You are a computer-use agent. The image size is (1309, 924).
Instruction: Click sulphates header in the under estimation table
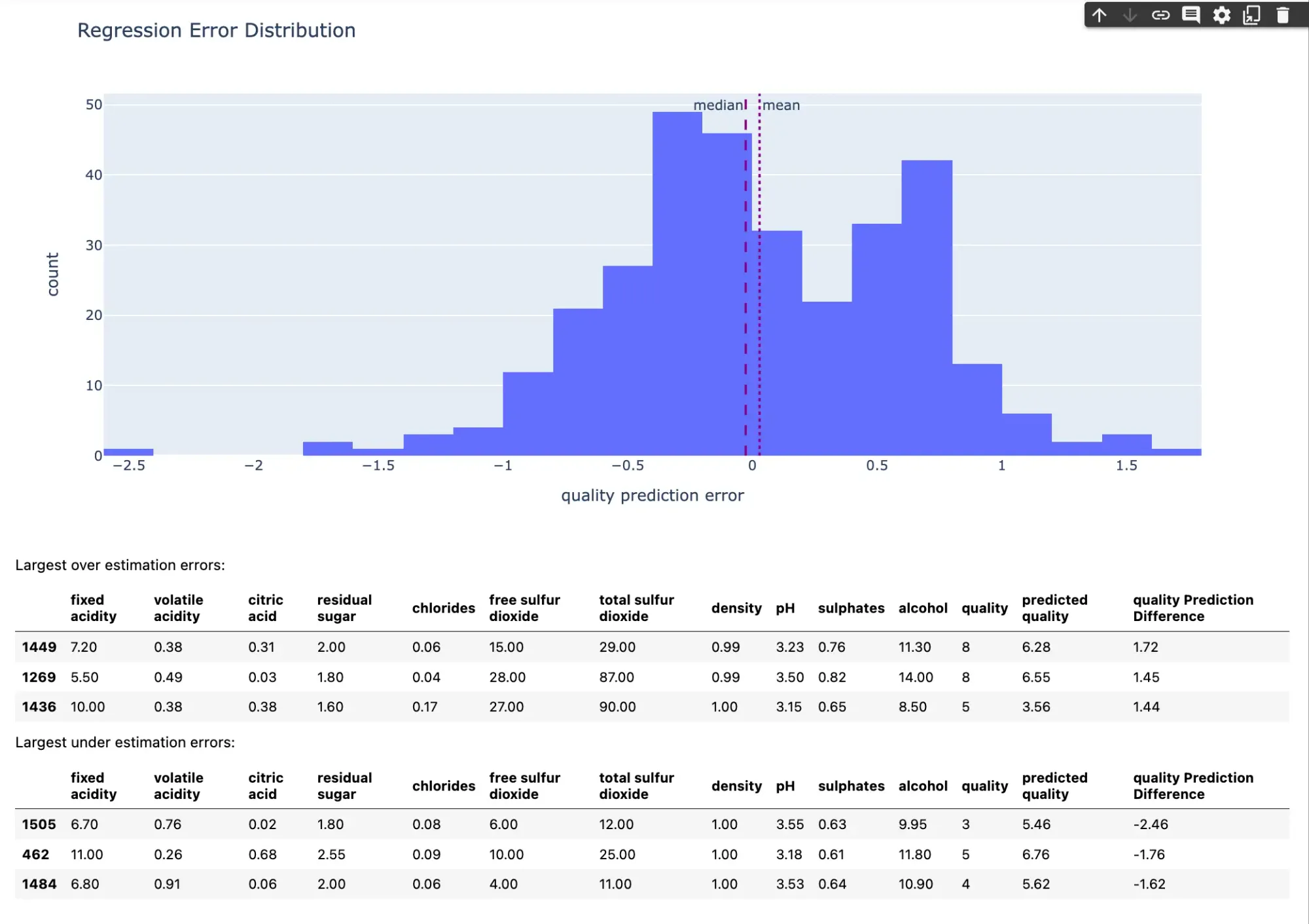pos(851,786)
